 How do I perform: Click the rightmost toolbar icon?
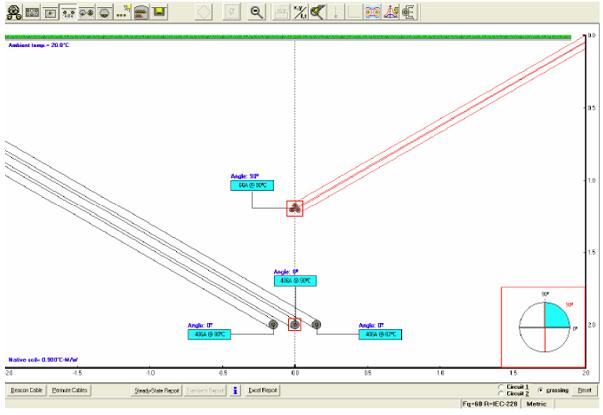(x=408, y=11)
